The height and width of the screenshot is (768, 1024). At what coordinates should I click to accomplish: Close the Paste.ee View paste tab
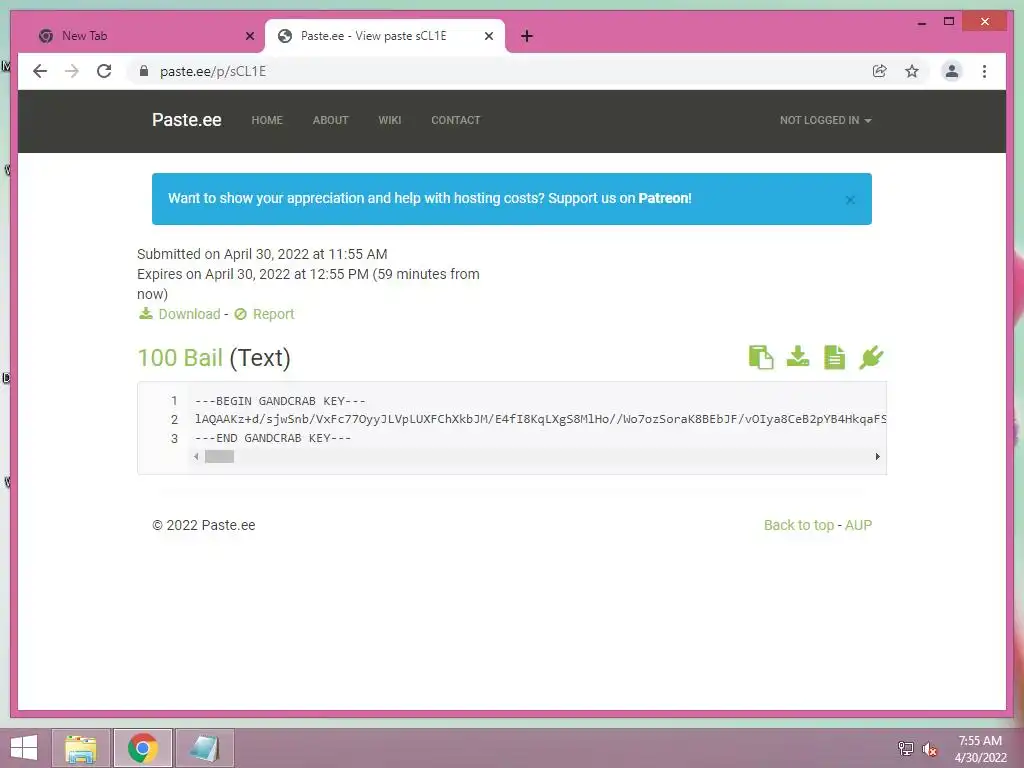point(488,36)
